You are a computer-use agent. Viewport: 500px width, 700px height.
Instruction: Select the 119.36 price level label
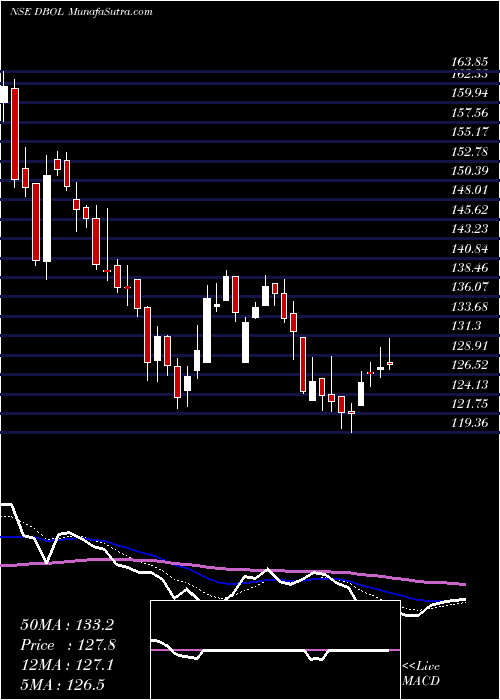(x=470, y=422)
